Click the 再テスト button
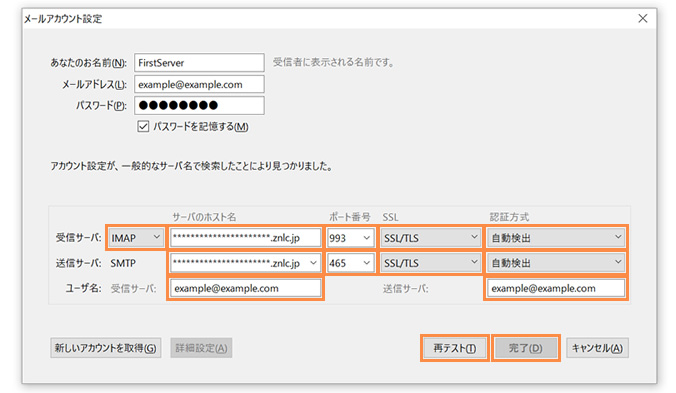Screen dimensions: 676x393 [454, 348]
